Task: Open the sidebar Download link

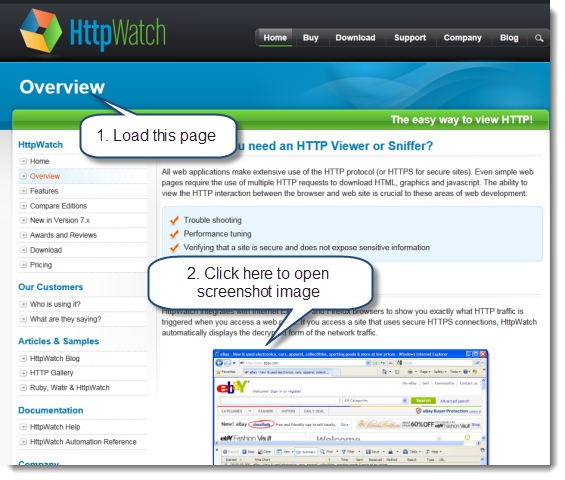Action: (46, 250)
